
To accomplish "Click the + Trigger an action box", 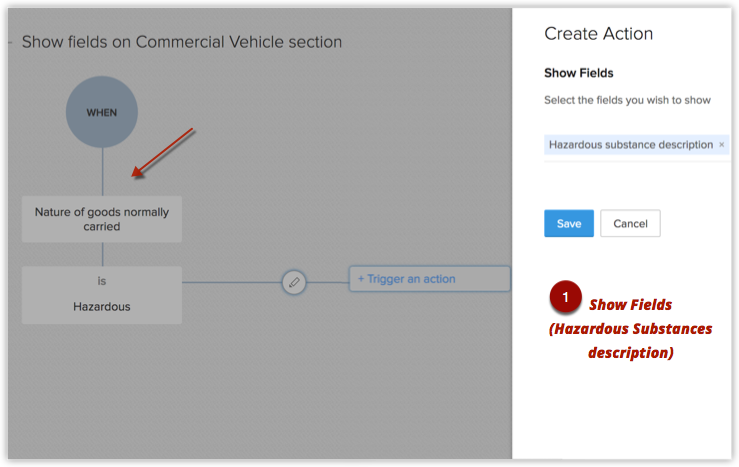I will (428, 279).
